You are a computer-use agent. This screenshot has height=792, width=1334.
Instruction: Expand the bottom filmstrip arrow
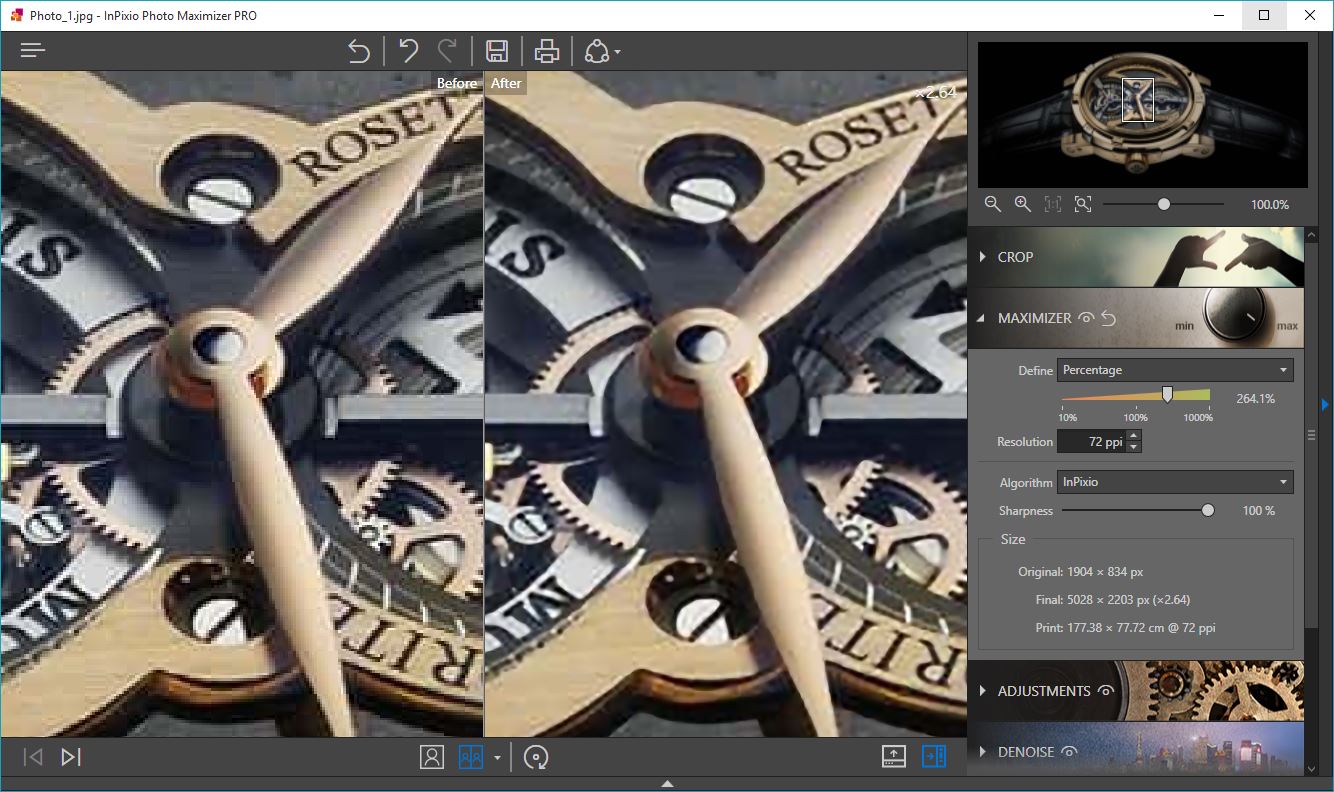pos(667,783)
